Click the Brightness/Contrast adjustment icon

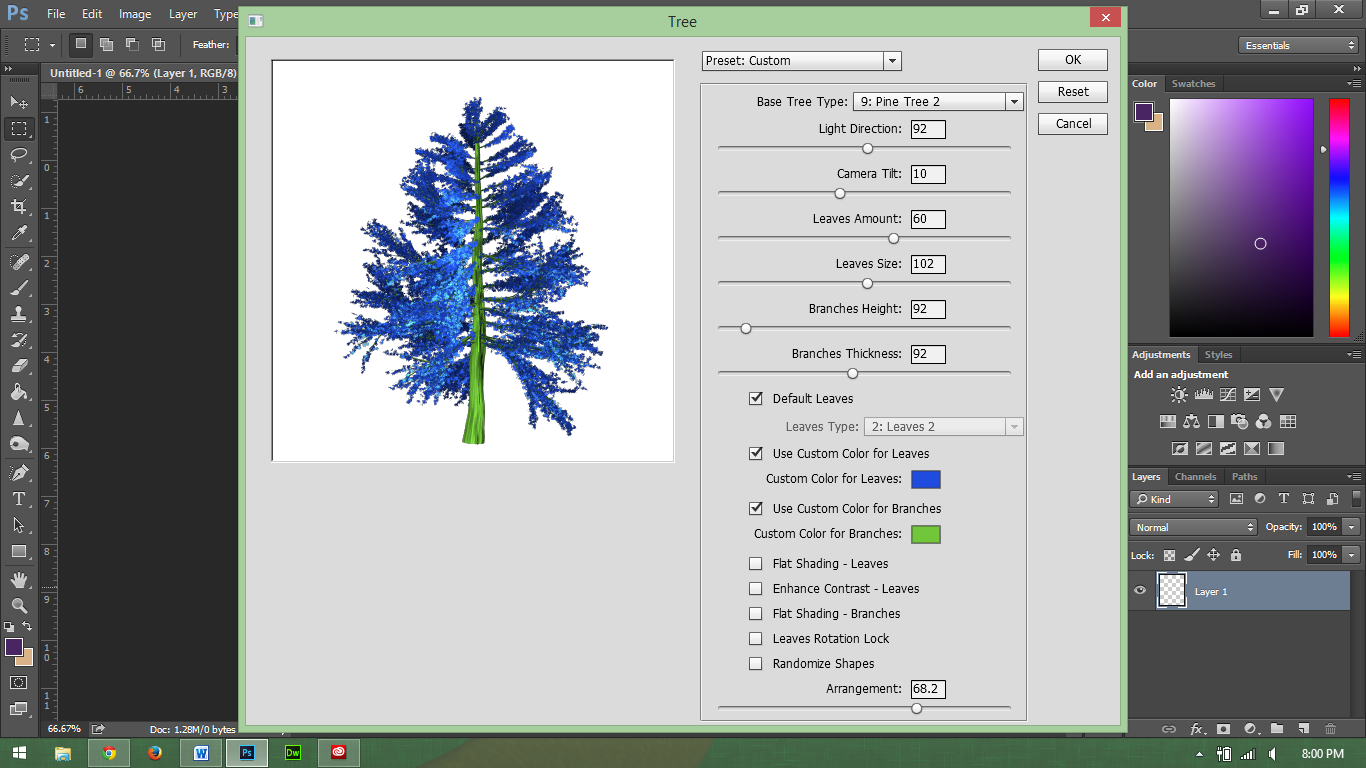coord(1180,395)
